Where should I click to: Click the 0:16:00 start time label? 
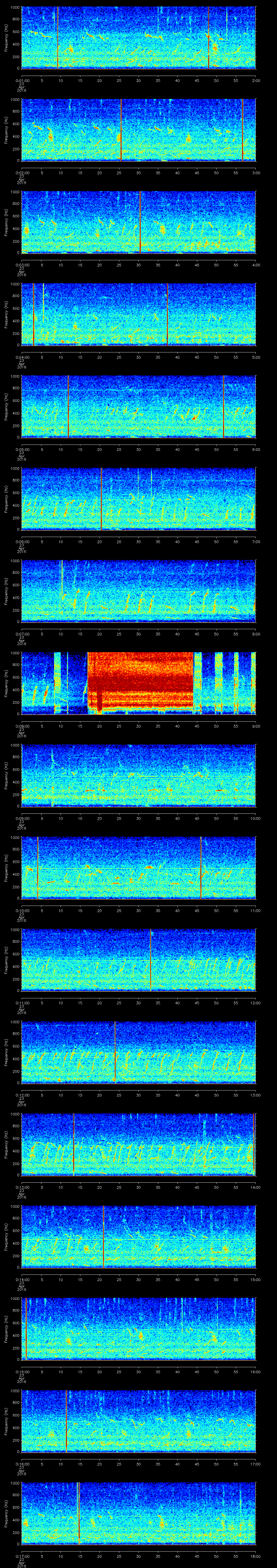coord(22,1464)
